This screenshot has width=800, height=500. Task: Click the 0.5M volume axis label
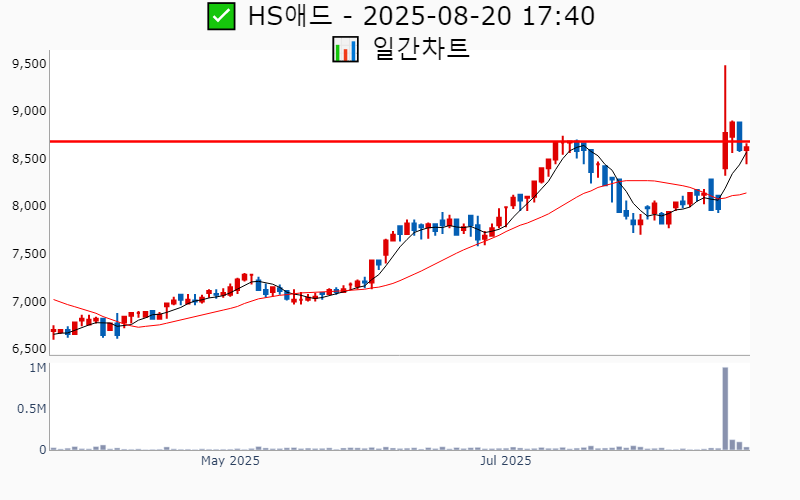32,409
